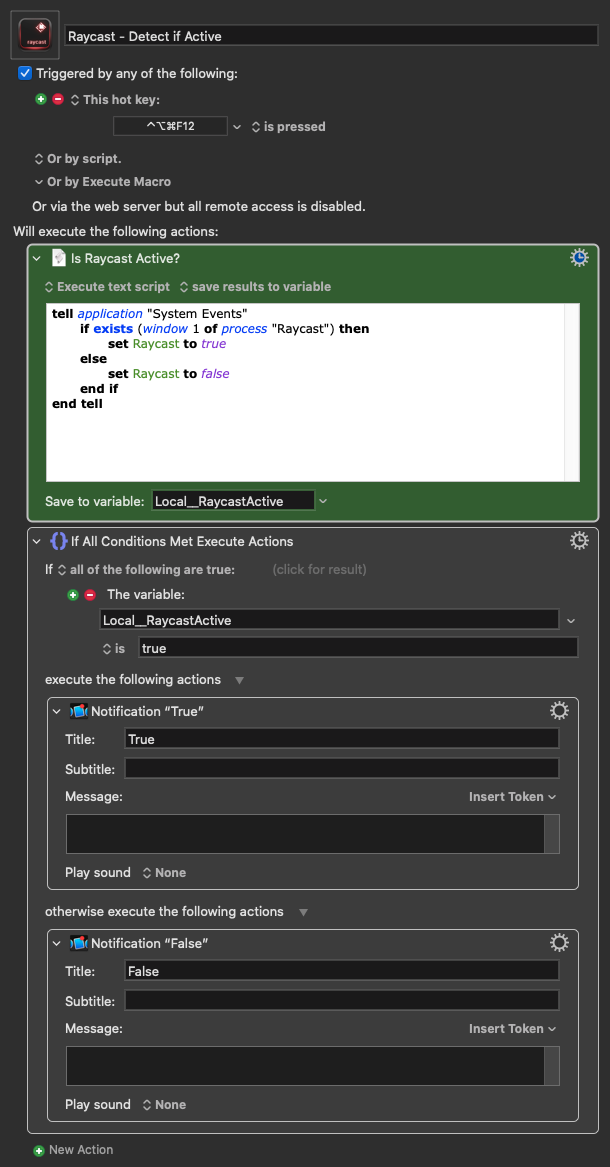Collapse the Notification "False" action
The height and width of the screenshot is (1167, 610).
[x=57, y=944]
